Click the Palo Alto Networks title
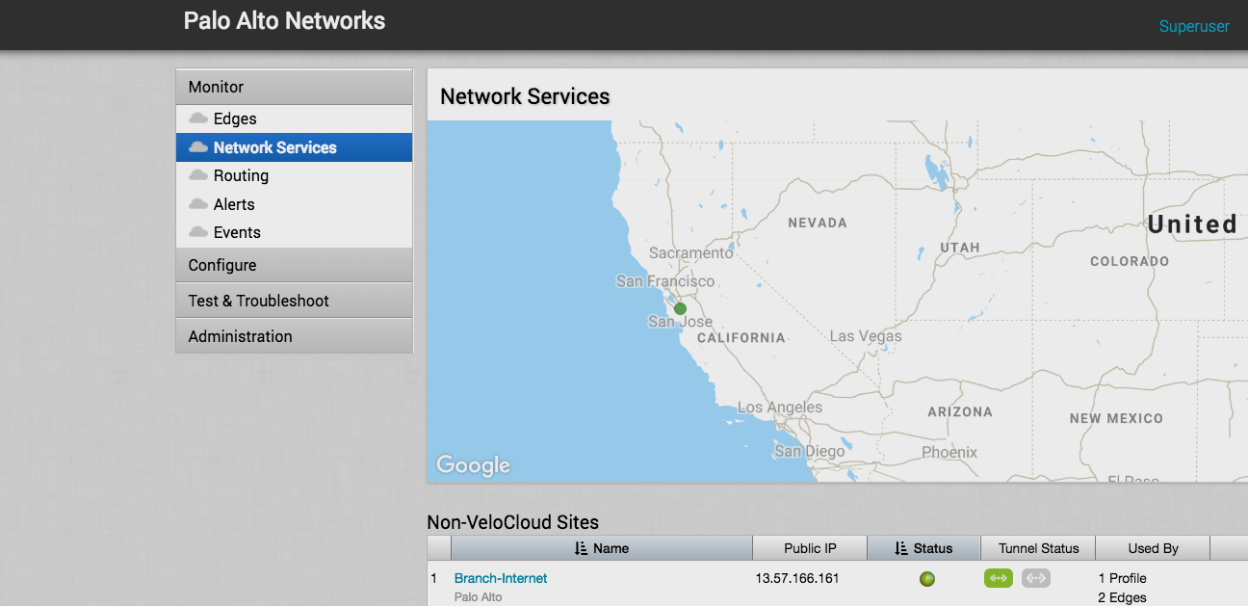The width and height of the screenshot is (1248, 606). pyautogui.click(x=284, y=21)
